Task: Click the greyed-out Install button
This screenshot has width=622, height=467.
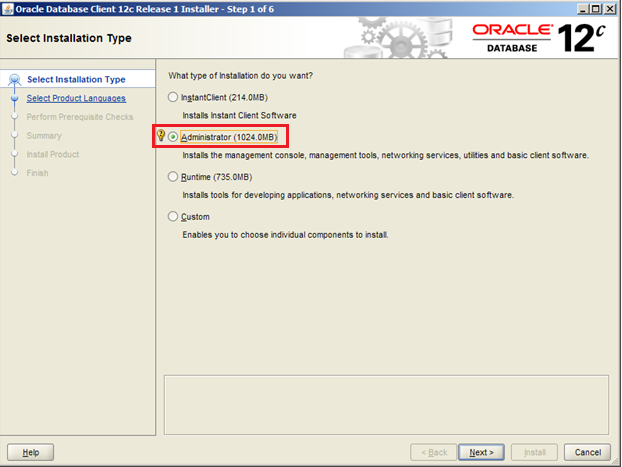Action: pos(535,452)
